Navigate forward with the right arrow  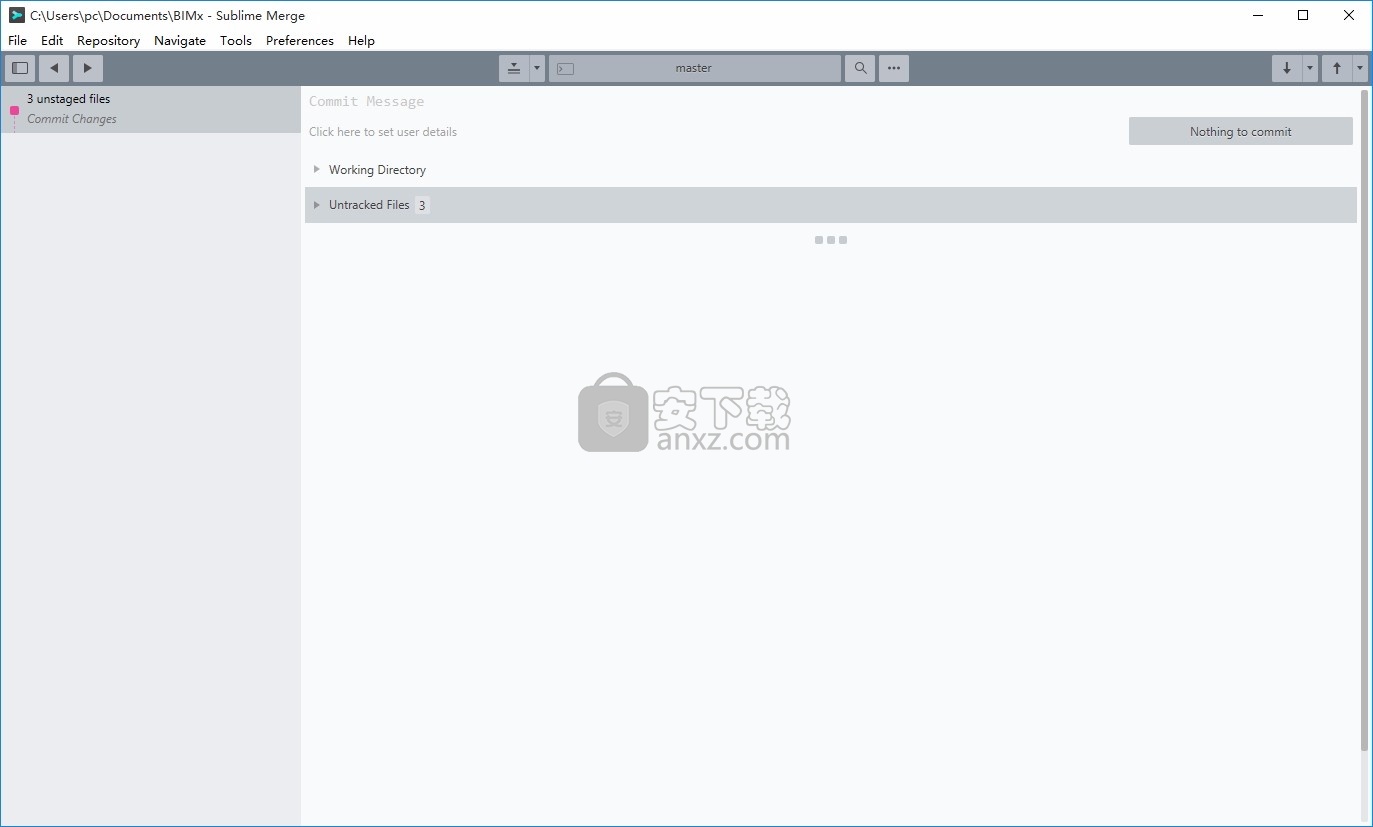88,68
